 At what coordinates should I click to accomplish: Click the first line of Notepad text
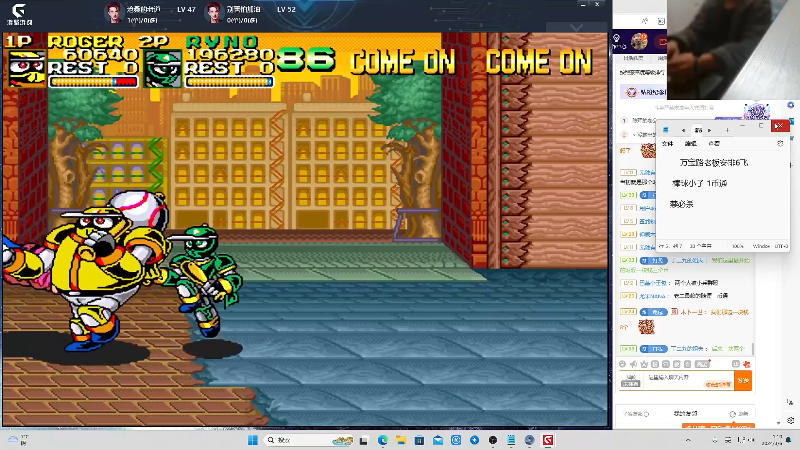713,163
